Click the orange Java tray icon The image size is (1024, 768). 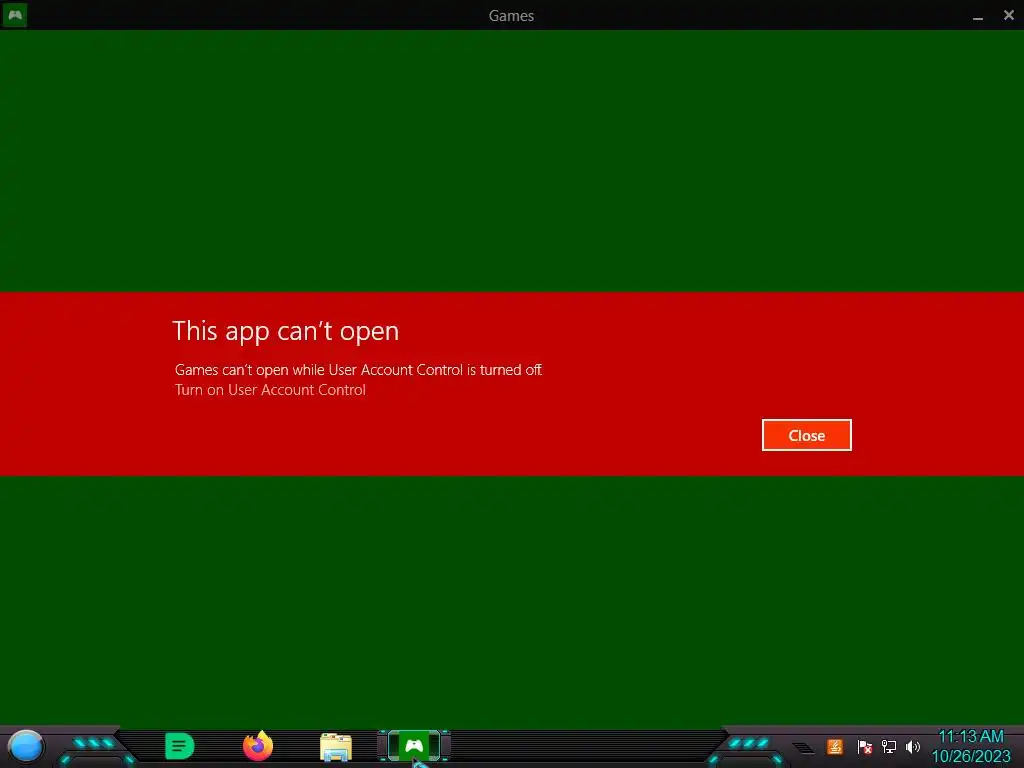(835, 746)
